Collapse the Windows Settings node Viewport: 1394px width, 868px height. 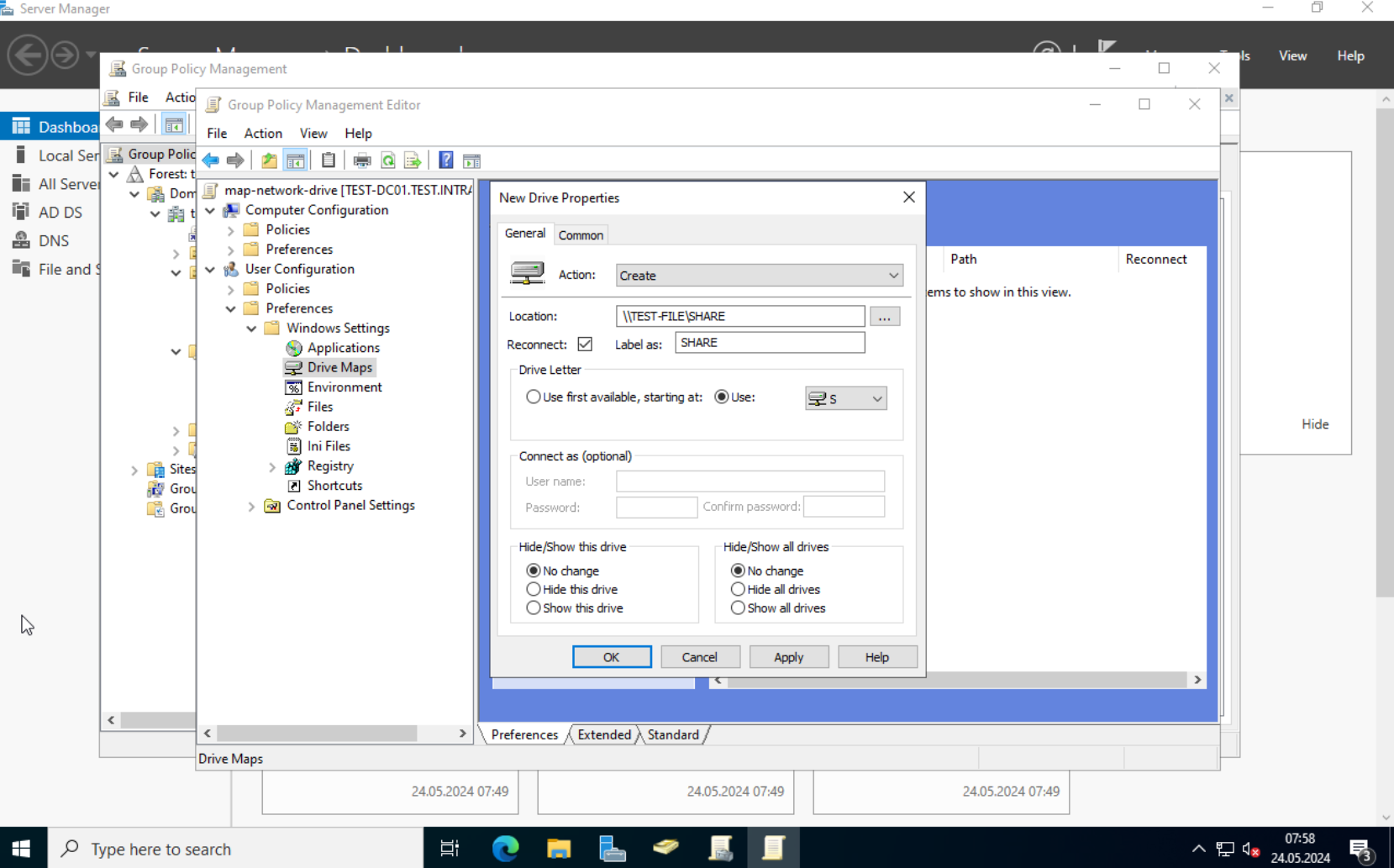252,329
